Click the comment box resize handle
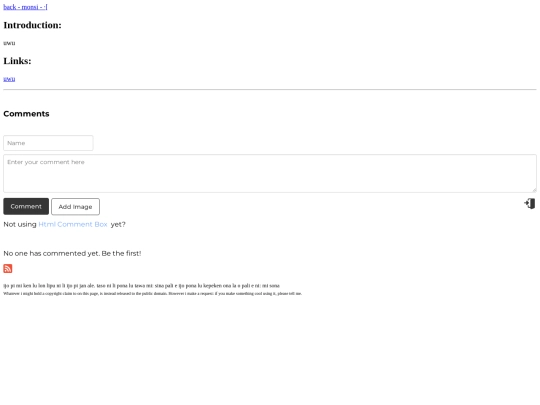This screenshot has height=405, width=540. [534, 190]
